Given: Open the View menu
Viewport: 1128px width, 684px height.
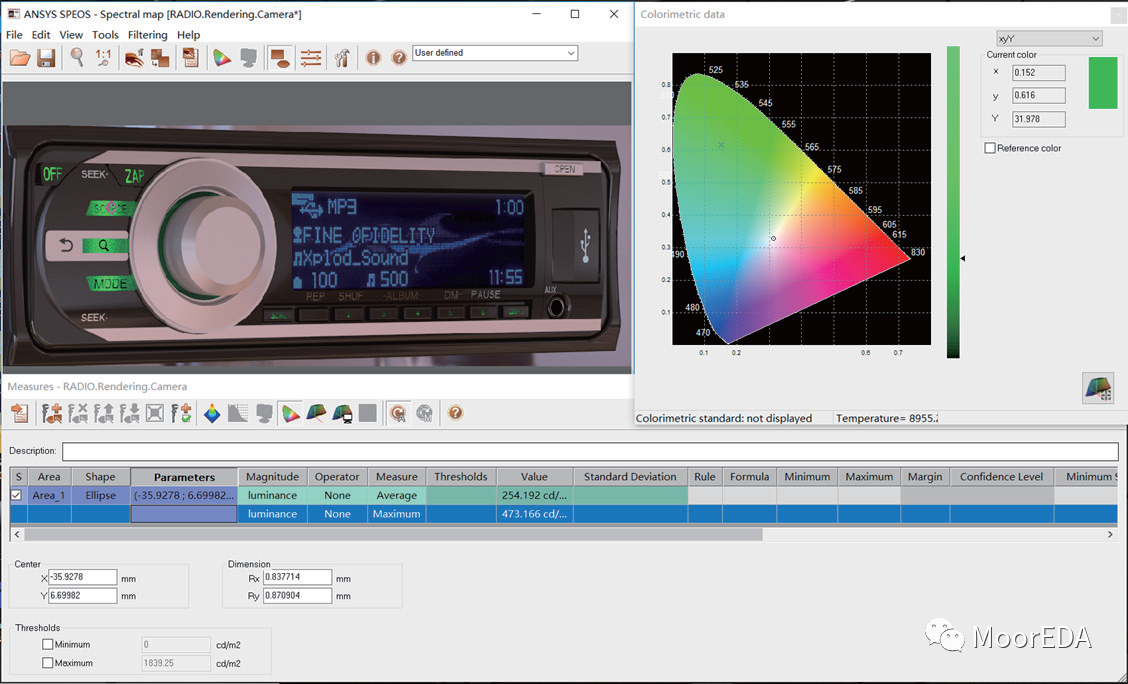Looking at the screenshot, I should click(71, 35).
